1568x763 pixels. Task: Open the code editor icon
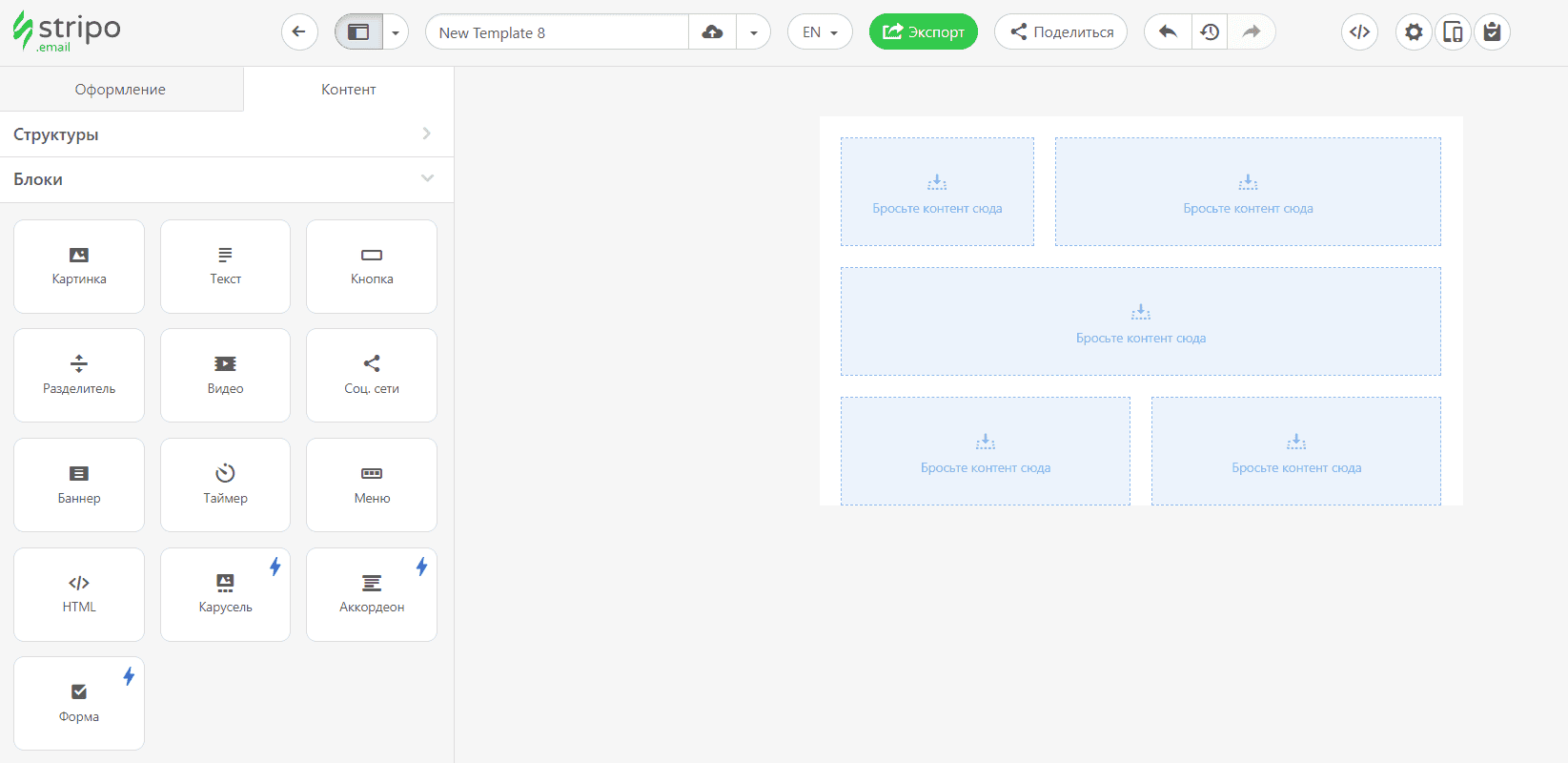point(1359,31)
